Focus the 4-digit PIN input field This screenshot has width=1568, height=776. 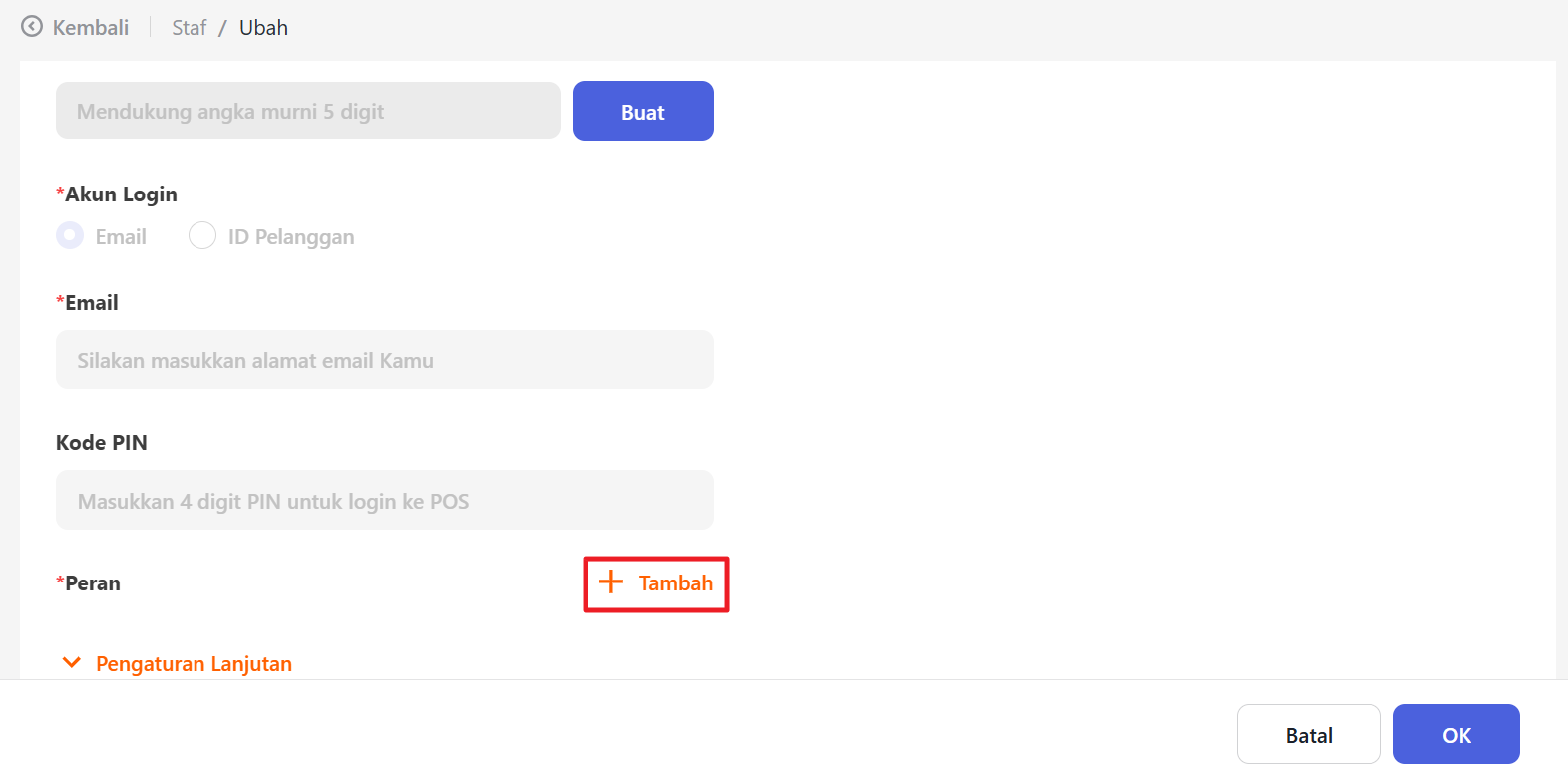point(384,500)
